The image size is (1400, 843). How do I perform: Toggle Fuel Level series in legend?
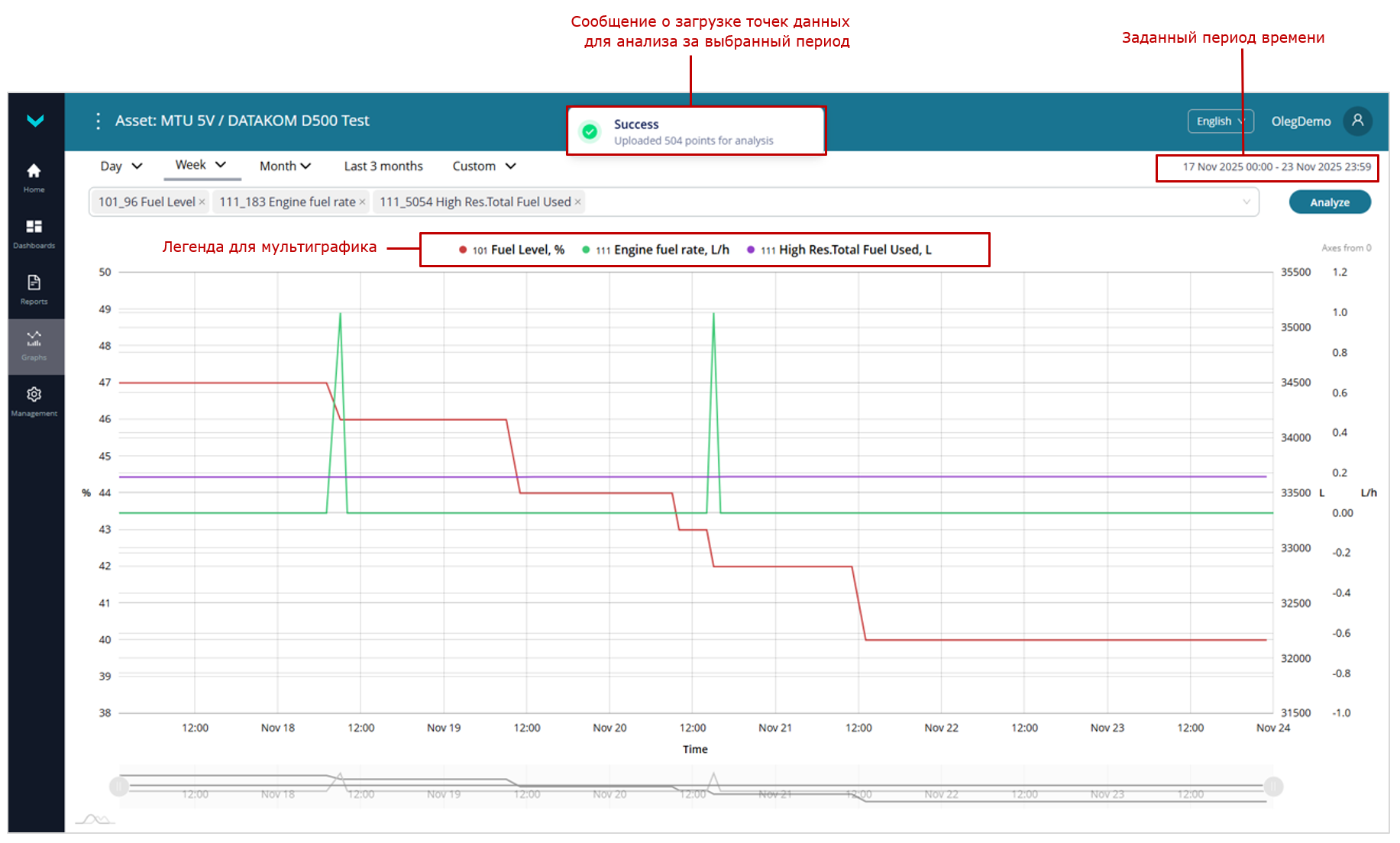tap(512, 250)
